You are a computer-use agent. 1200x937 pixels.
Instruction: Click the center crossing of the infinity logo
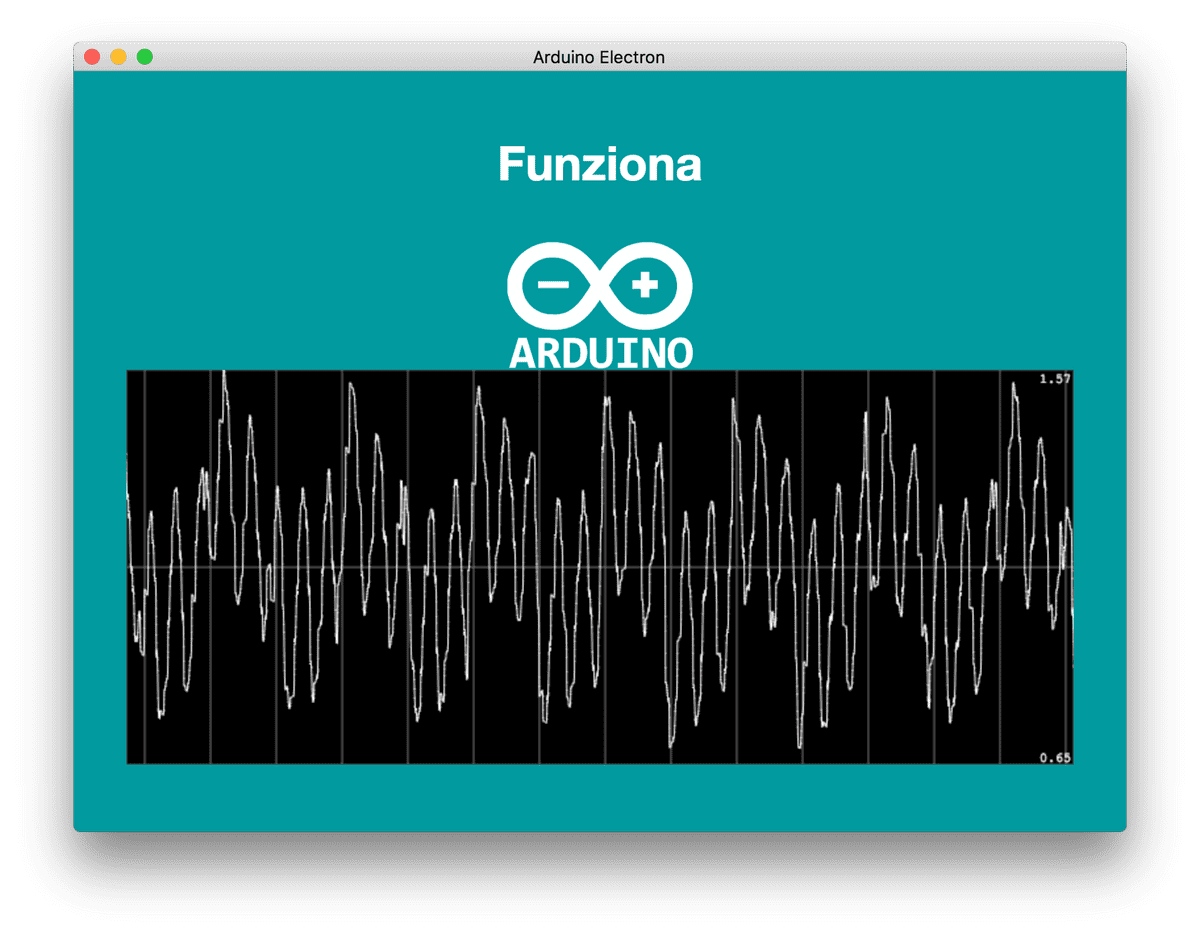[600, 286]
